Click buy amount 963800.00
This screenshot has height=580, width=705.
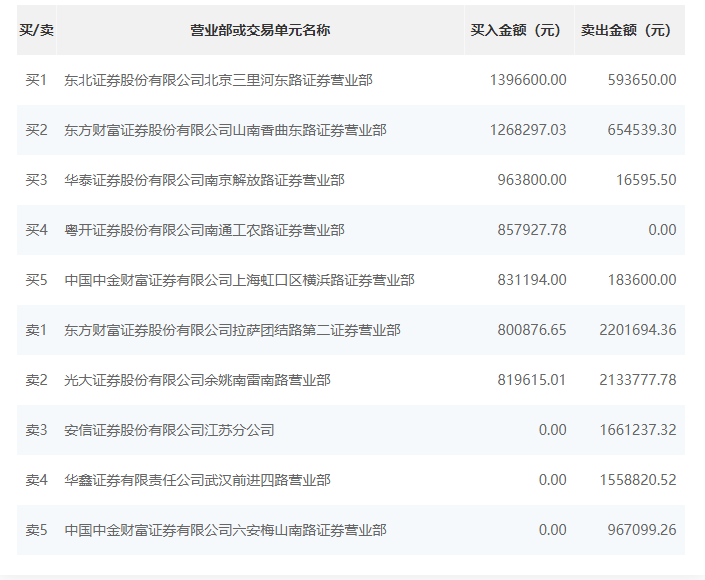[532, 180]
